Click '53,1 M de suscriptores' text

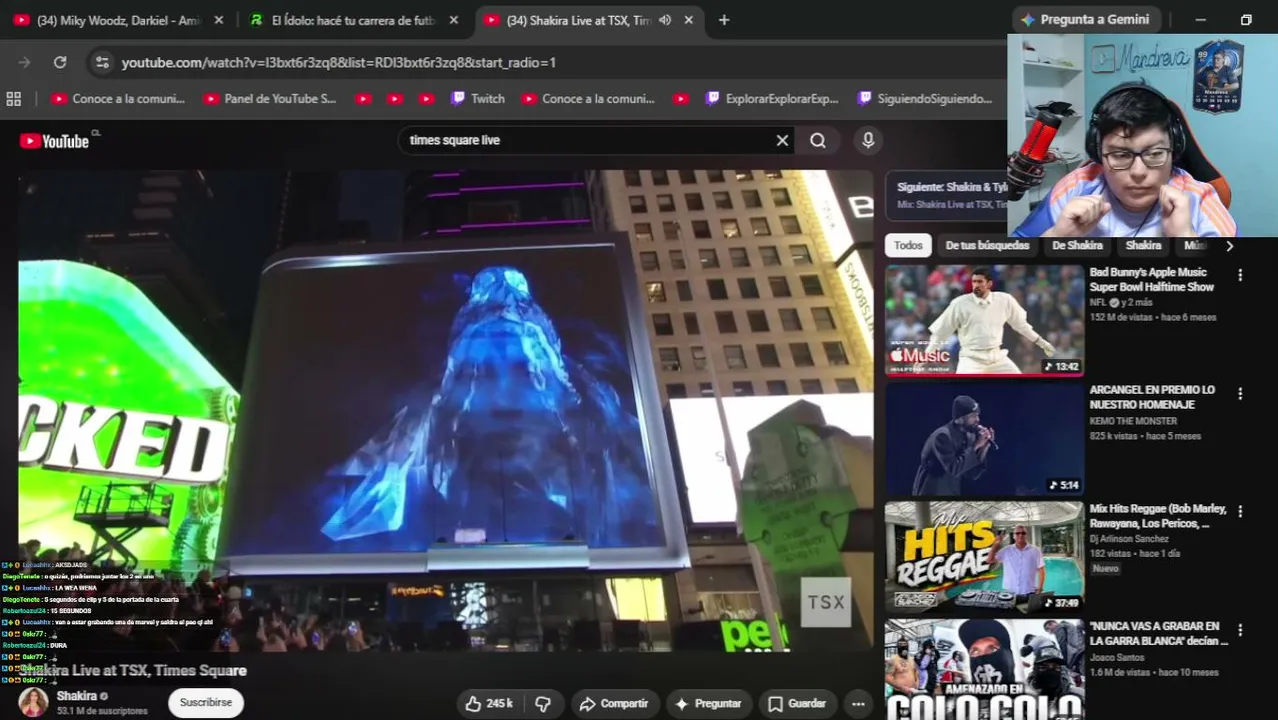102,711
